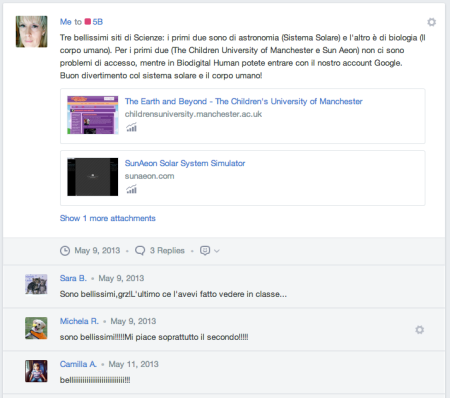This screenshot has height=398, width=450.
Task: Click the pink 5B group color square
Action: 88,22
